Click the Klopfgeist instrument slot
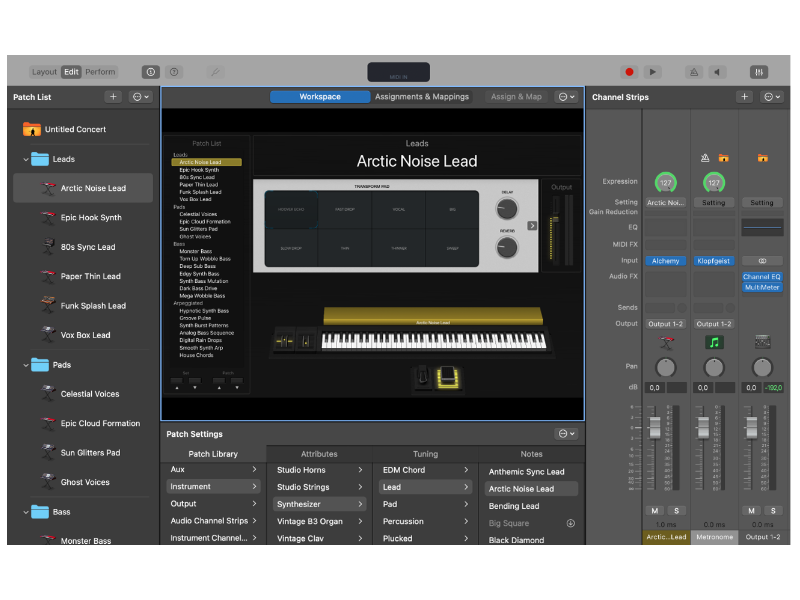Screen dimensions: 800x600 [714, 261]
